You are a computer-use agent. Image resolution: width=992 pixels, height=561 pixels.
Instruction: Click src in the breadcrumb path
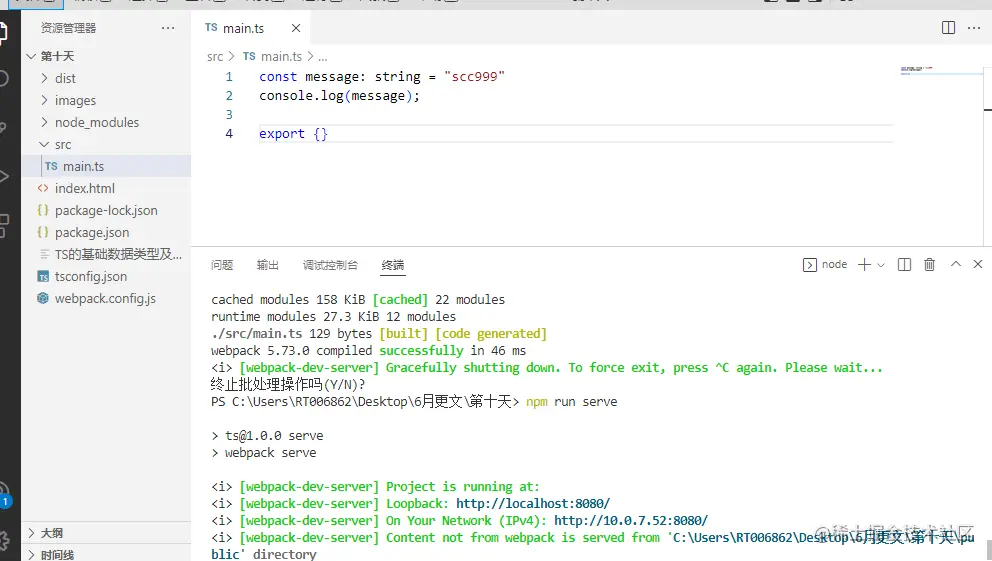pos(214,57)
